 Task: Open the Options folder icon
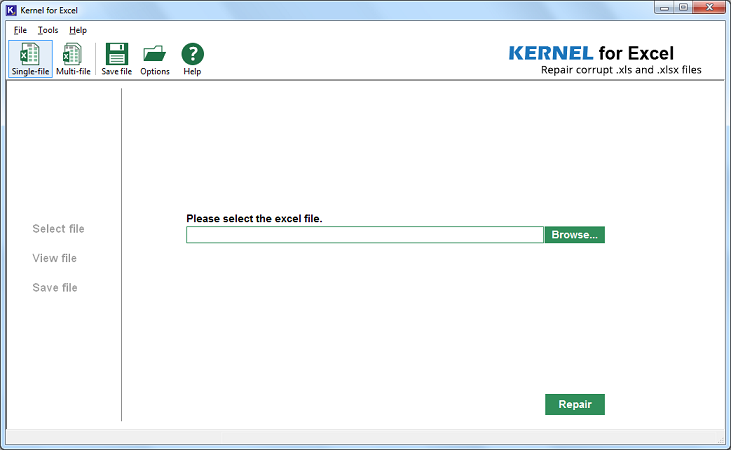(154, 59)
